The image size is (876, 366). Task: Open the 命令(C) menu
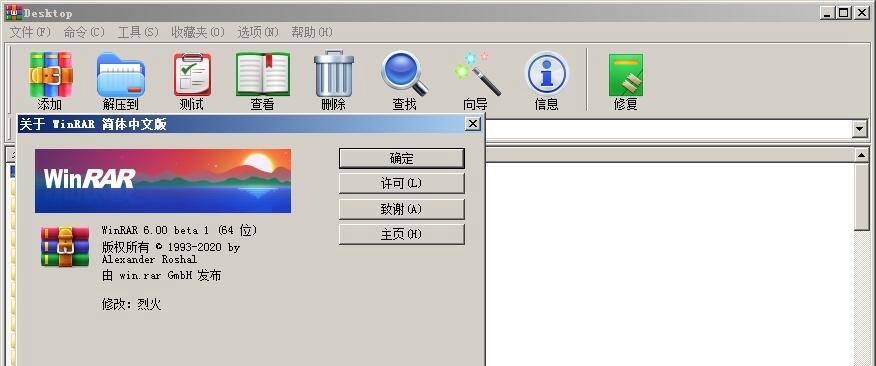[84, 32]
